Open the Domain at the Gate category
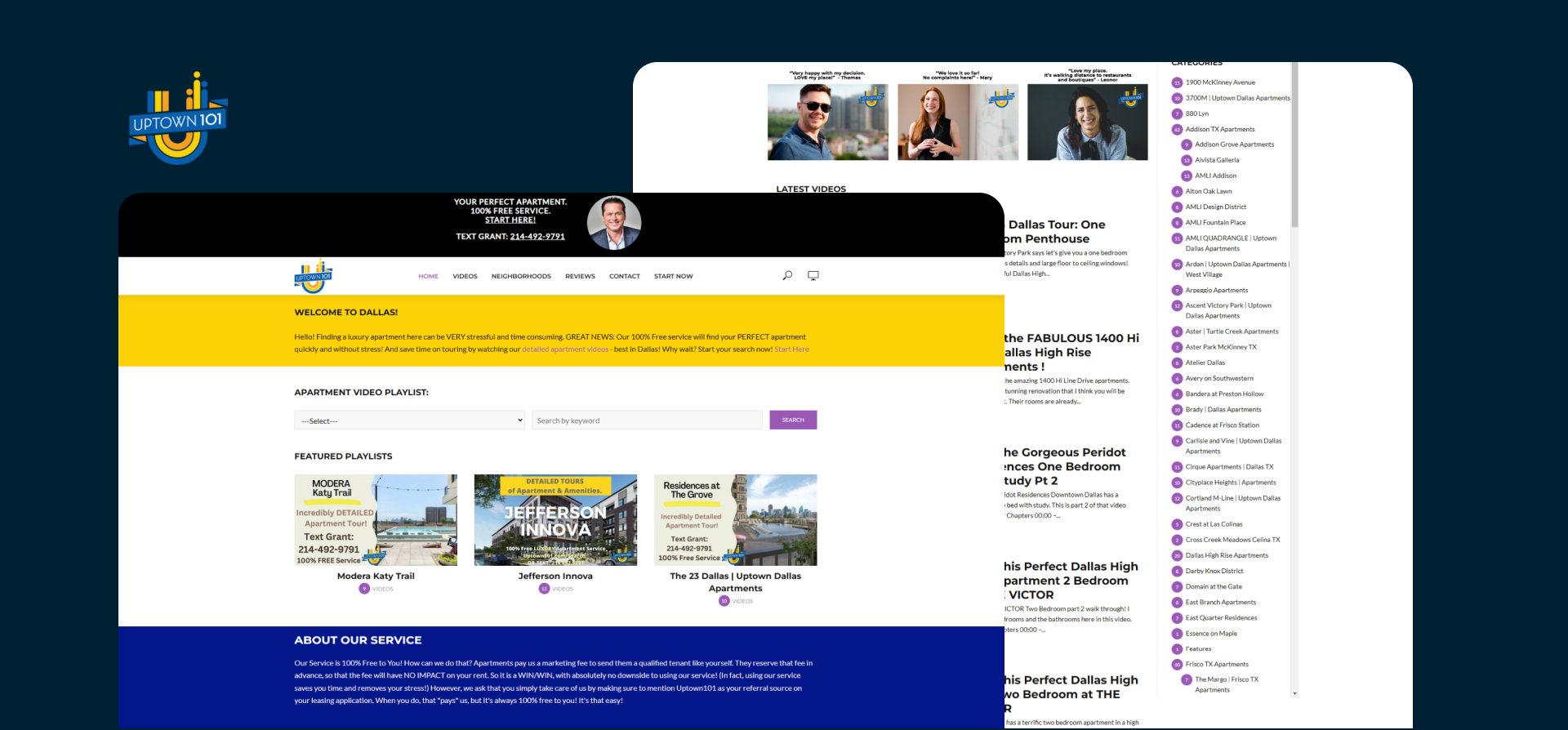This screenshot has width=1568, height=730. click(1214, 586)
